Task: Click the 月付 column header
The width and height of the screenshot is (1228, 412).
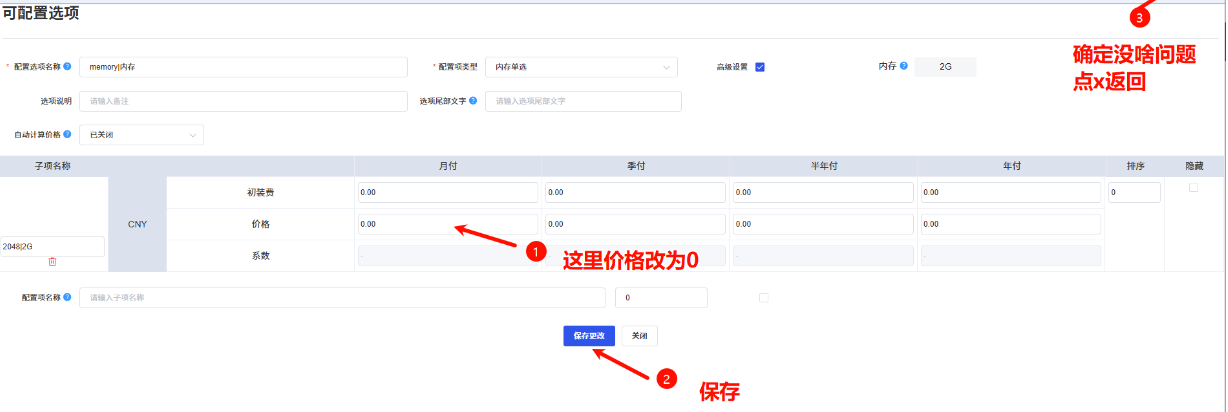Action: pos(448,165)
